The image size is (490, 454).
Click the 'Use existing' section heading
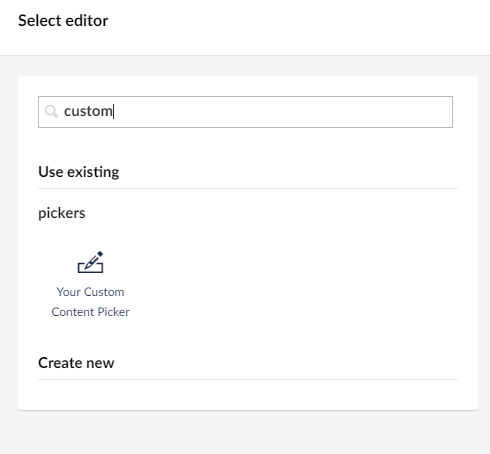[x=79, y=172]
